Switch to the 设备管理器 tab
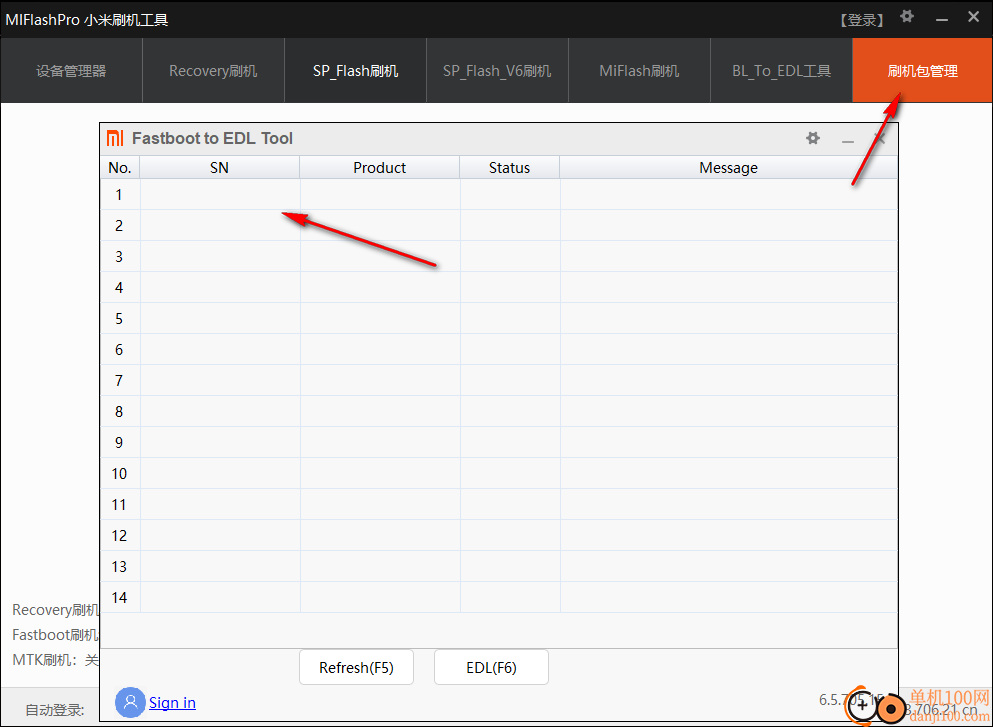 71,70
